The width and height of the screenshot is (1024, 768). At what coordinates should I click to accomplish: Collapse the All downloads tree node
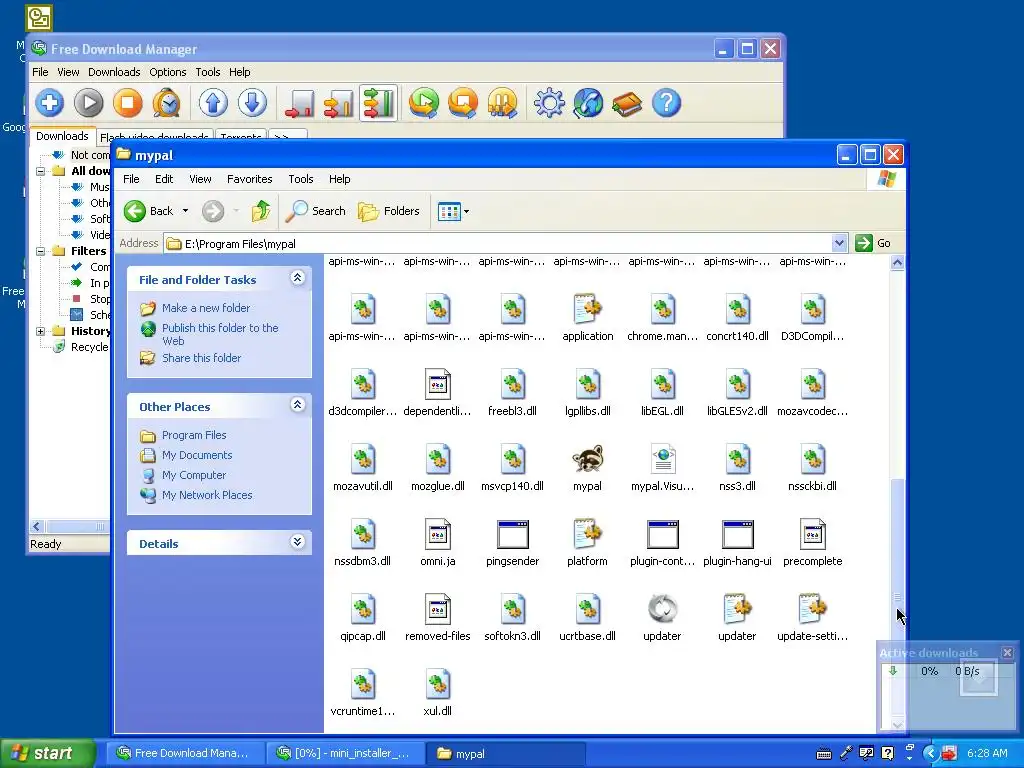40,171
